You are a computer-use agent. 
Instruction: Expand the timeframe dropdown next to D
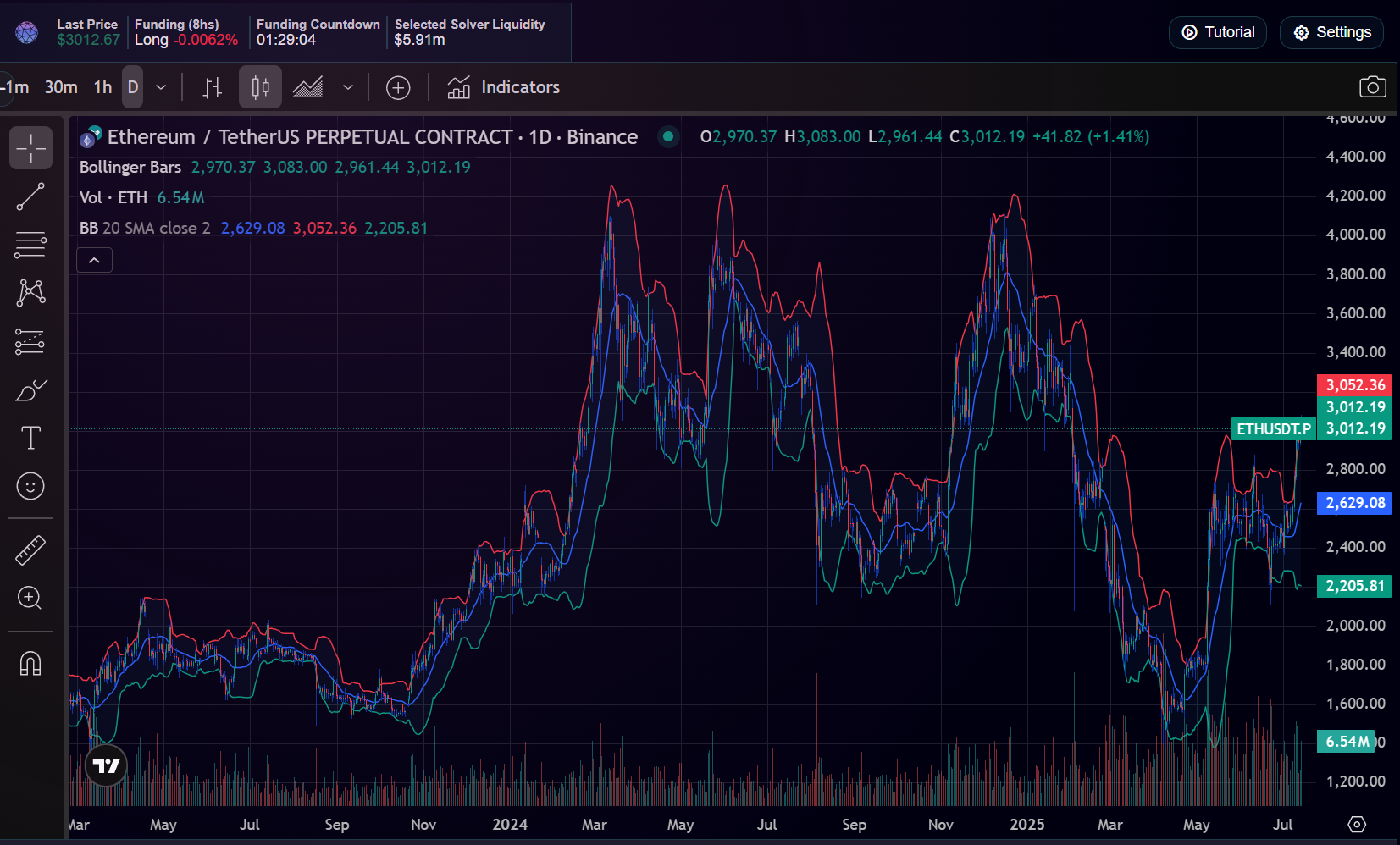(x=161, y=86)
